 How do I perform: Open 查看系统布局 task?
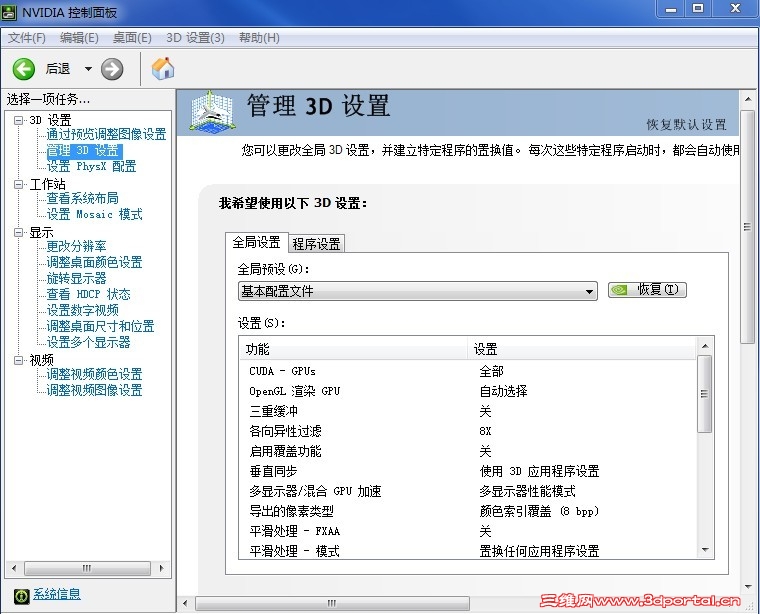[x=82, y=198]
